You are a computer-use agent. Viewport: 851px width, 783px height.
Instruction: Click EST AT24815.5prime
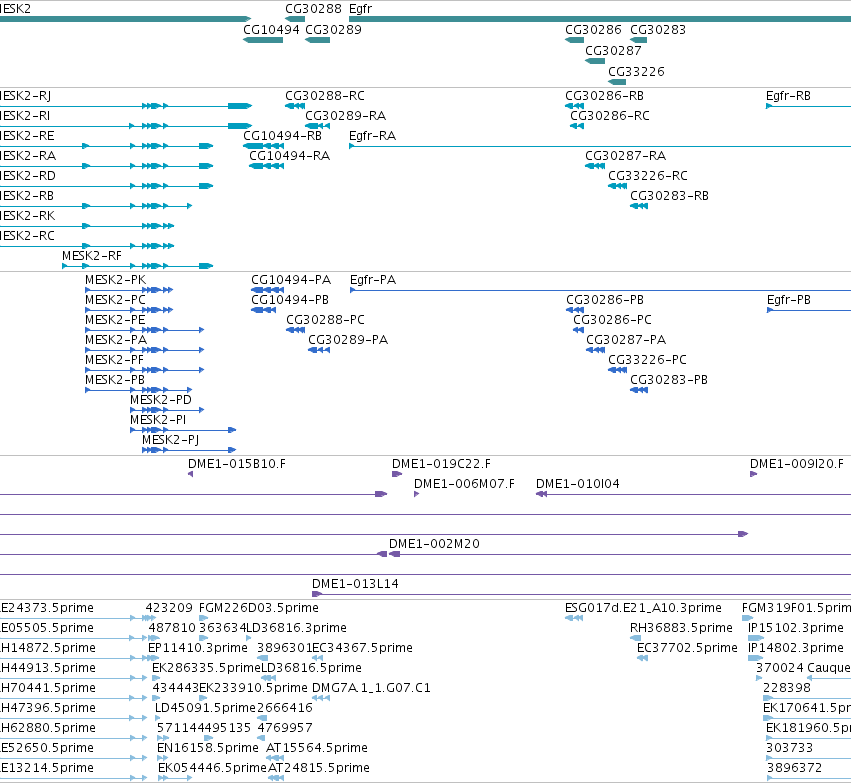click(x=319, y=768)
